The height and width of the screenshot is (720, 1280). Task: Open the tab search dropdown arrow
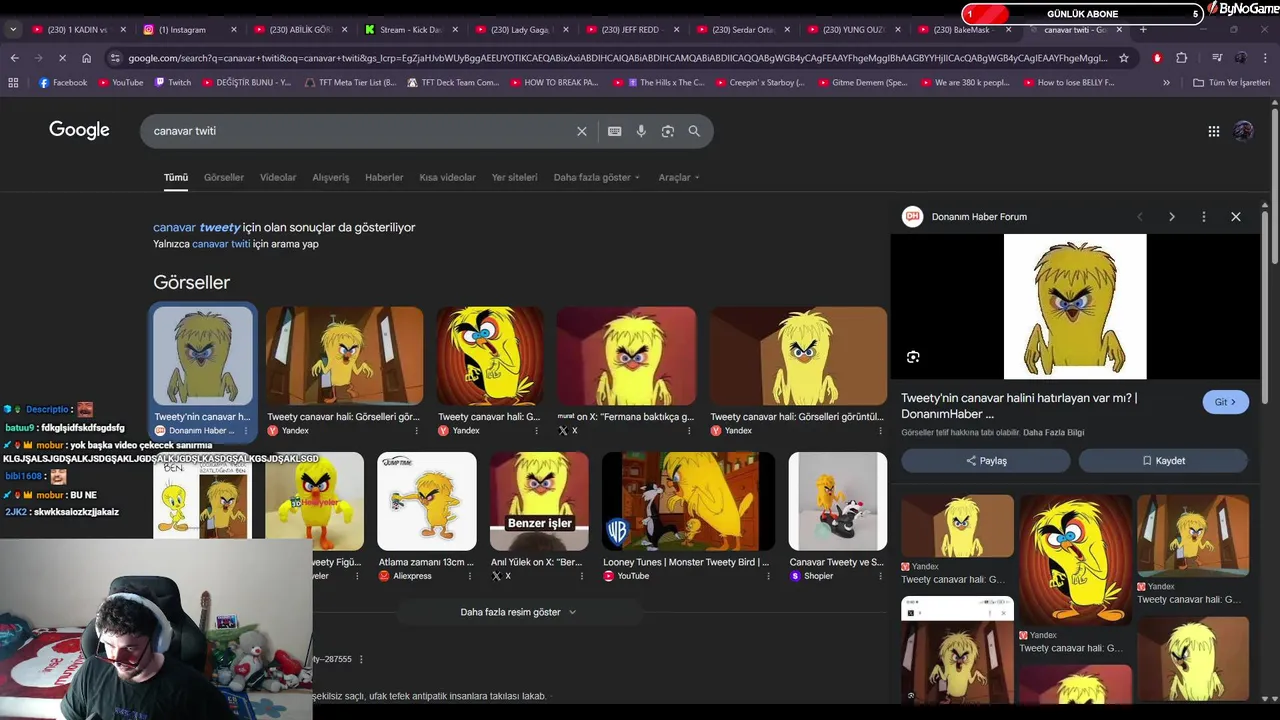click(13, 30)
